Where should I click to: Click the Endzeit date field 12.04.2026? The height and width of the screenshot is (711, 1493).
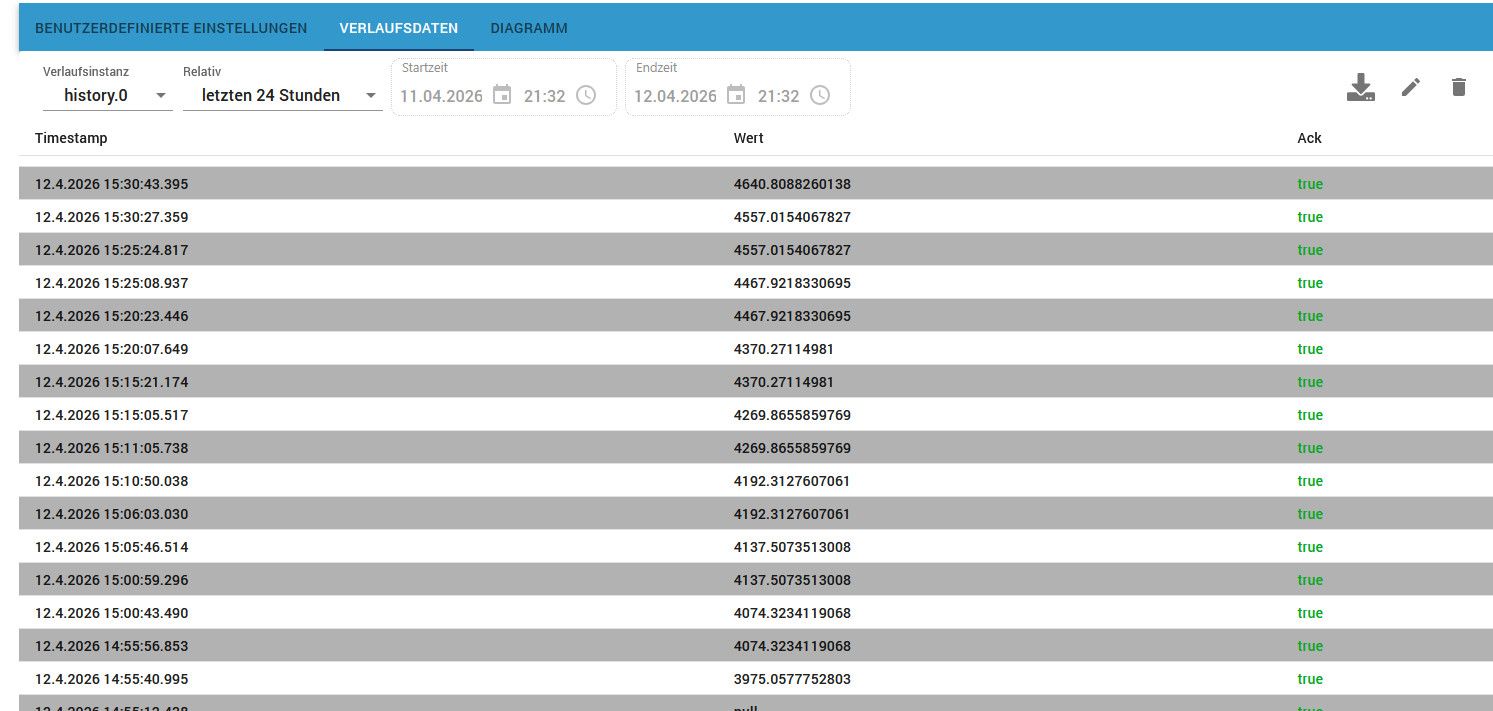675,96
